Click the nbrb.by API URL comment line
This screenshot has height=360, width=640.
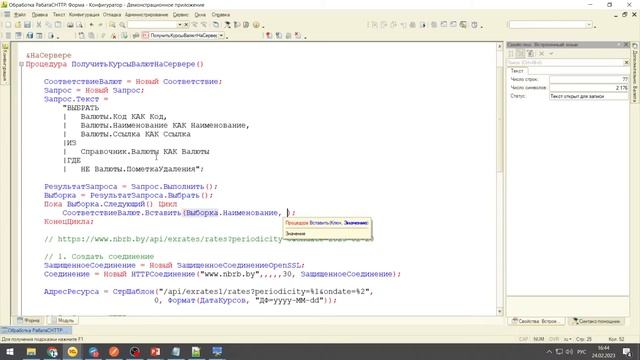pos(163,239)
